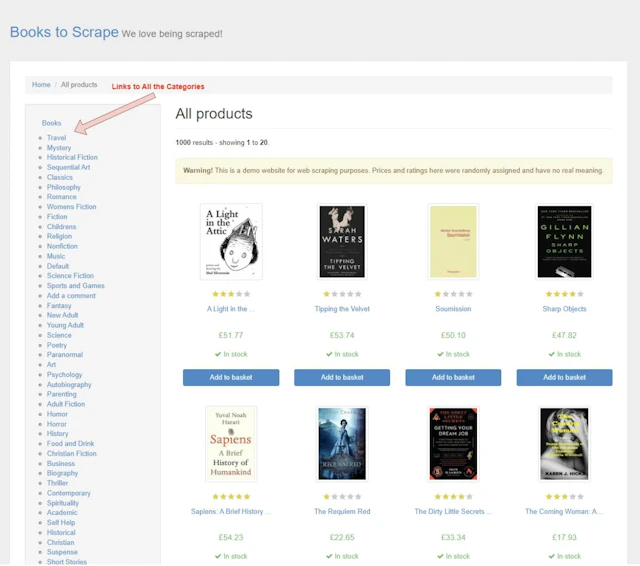Screen dimensions: 640x566
Task: Open The Coming Woman title link
Action: 564,511
